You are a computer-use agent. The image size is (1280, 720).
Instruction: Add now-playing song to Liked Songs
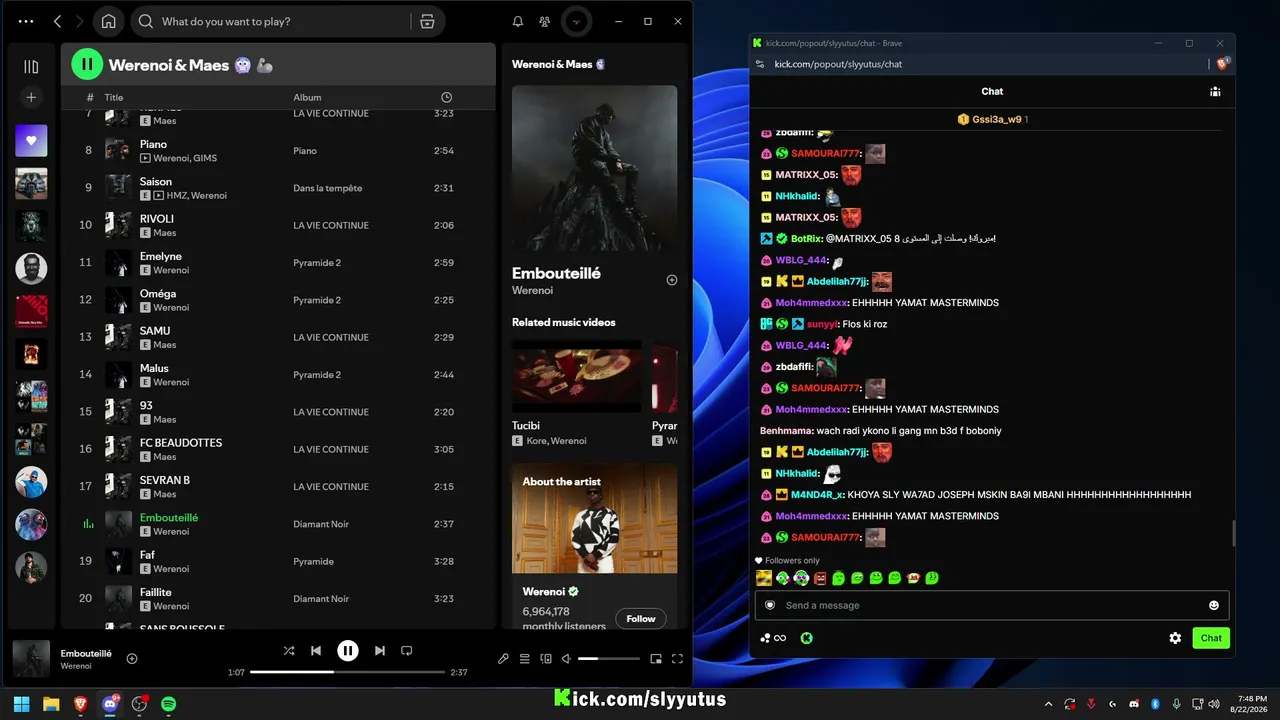point(132,658)
